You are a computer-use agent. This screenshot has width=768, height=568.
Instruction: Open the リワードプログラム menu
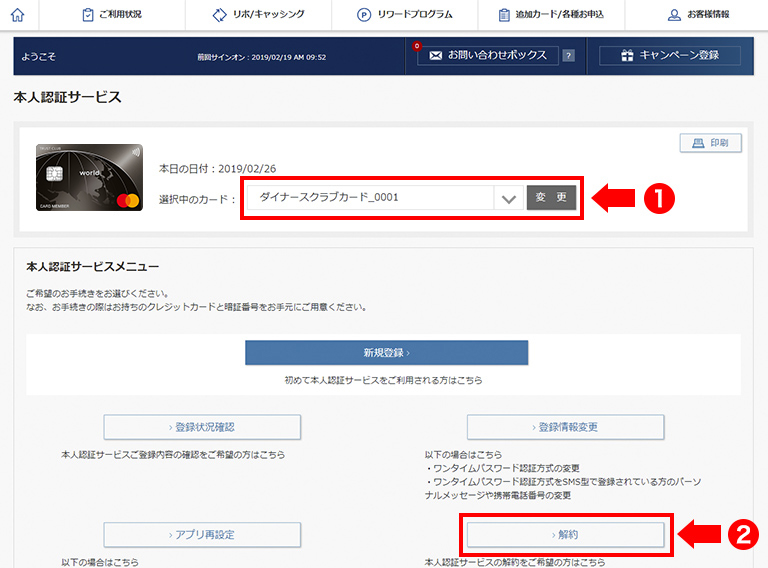tap(404, 15)
